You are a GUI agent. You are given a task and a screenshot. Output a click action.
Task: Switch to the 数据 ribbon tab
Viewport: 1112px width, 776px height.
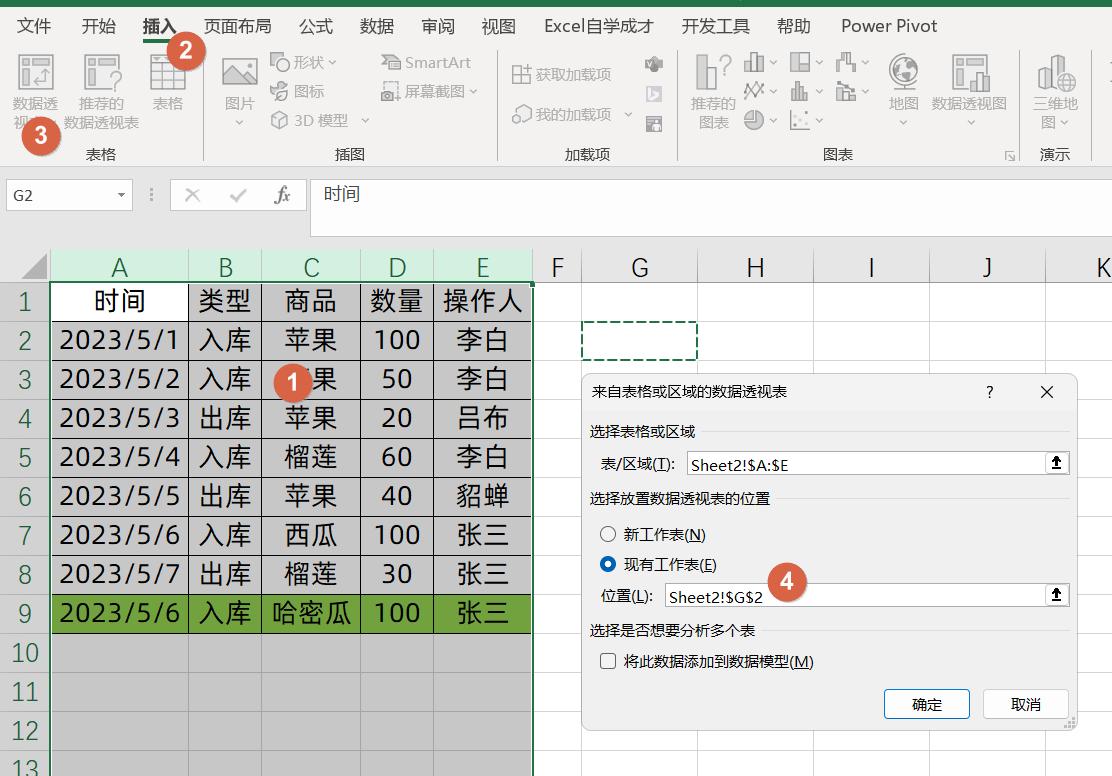376,26
